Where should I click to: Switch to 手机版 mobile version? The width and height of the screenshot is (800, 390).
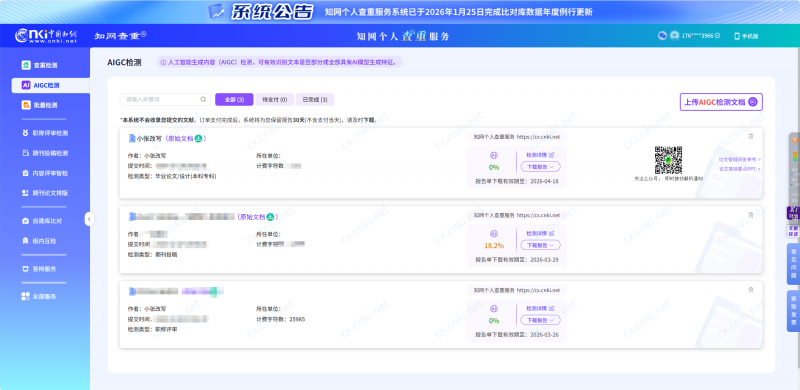coord(746,36)
